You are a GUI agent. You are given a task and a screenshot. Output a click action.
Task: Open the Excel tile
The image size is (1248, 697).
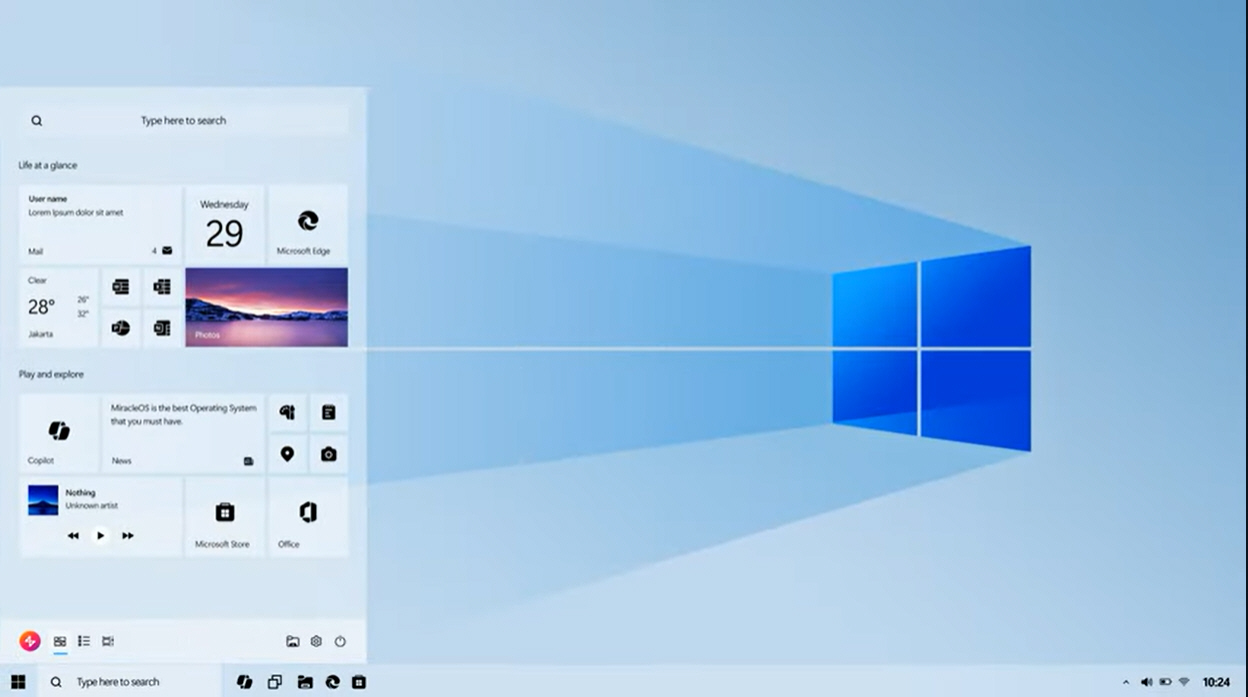tap(161, 287)
